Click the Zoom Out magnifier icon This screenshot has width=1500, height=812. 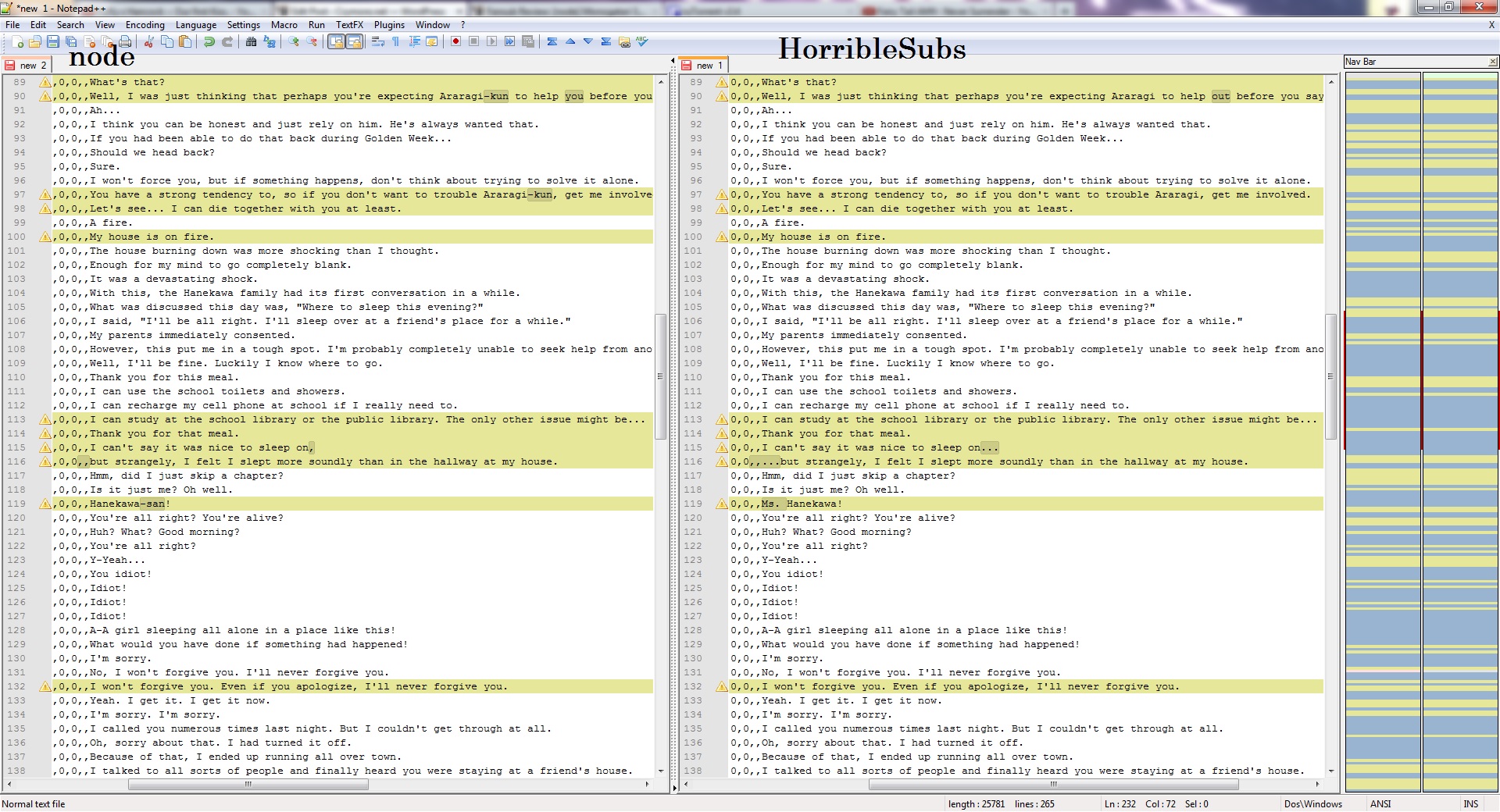click(x=312, y=41)
